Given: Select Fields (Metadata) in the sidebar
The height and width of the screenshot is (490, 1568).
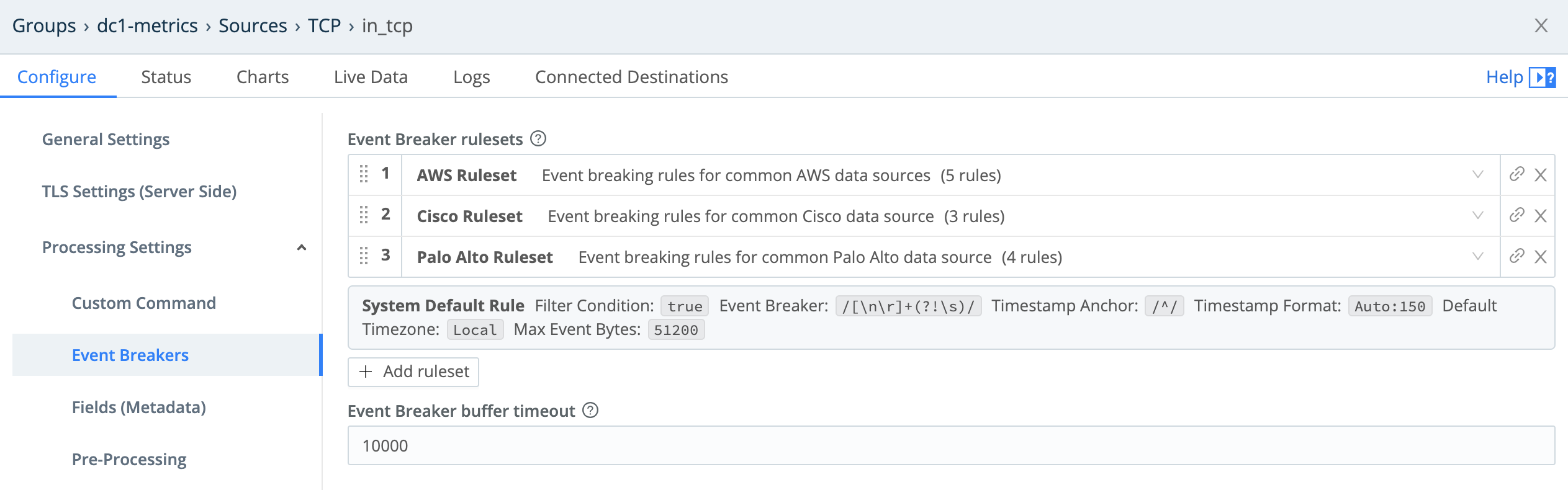Looking at the screenshot, I should pos(139,408).
